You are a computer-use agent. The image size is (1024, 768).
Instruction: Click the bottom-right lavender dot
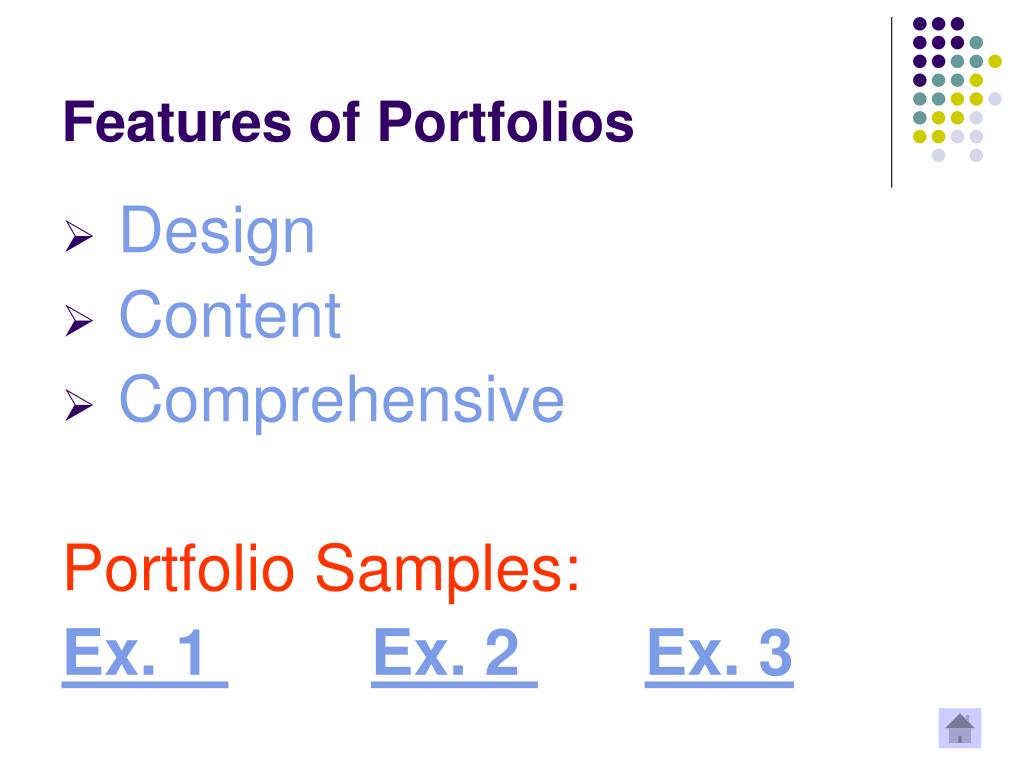point(976,155)
